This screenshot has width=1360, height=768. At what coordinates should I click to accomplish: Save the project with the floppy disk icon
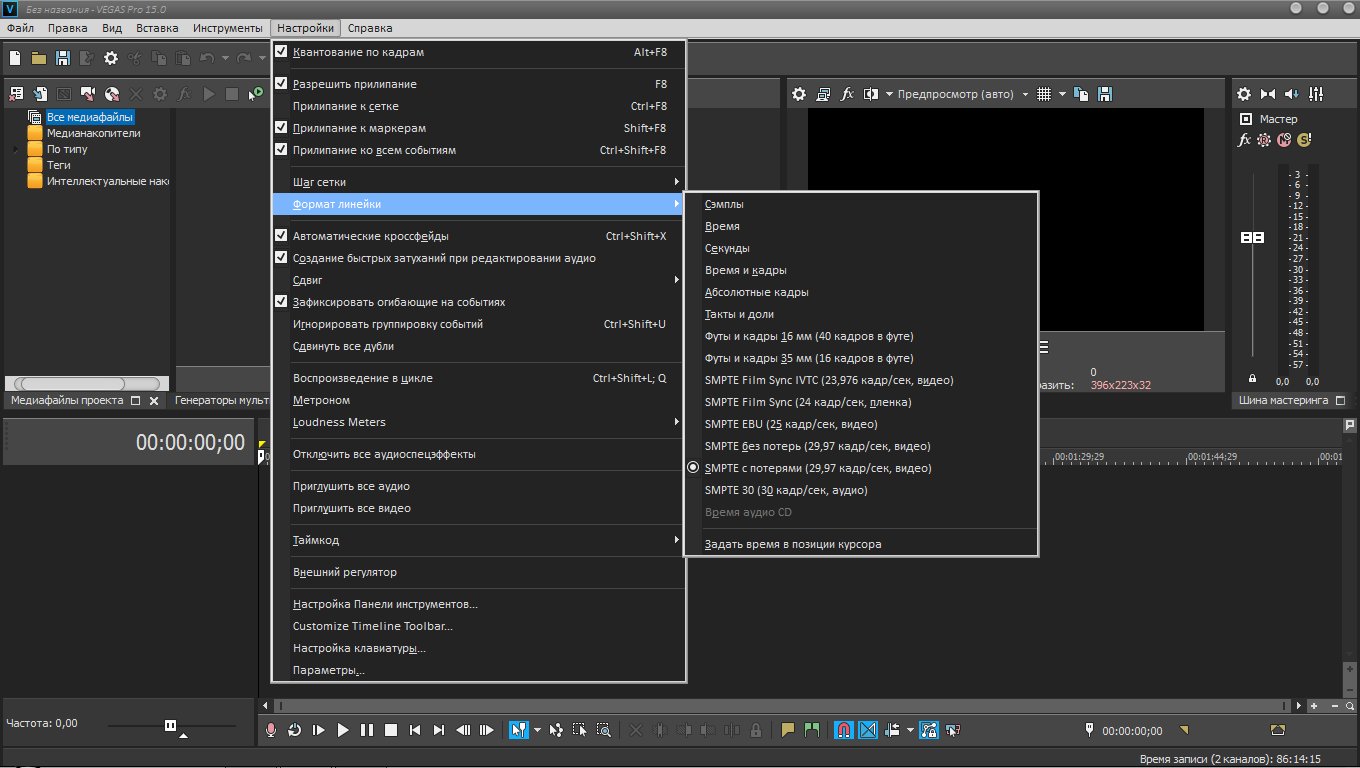click(x=63, y=59)
